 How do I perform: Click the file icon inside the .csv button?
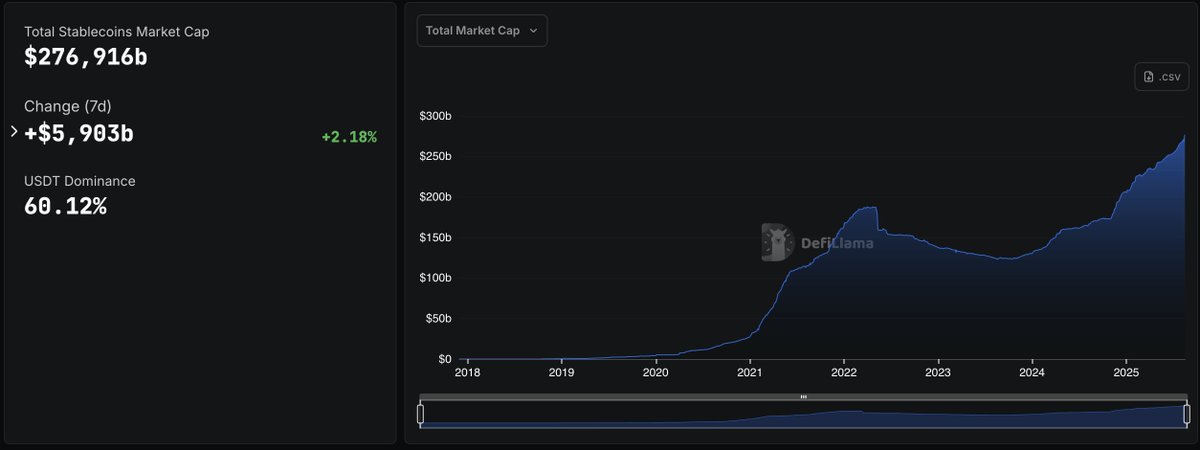(x=1149, y=77)
